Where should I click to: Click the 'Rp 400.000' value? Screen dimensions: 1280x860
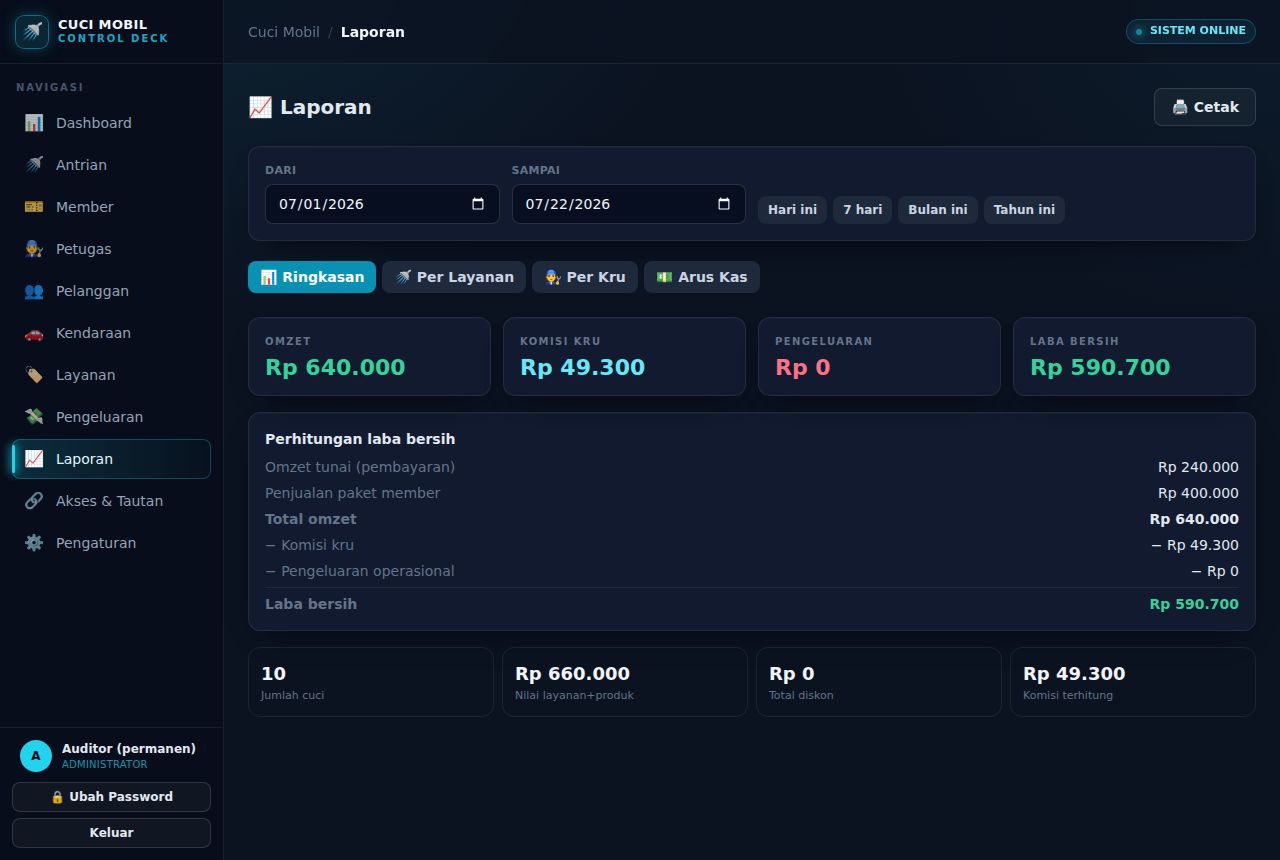pyautogui.click(x=1198, y=493)
